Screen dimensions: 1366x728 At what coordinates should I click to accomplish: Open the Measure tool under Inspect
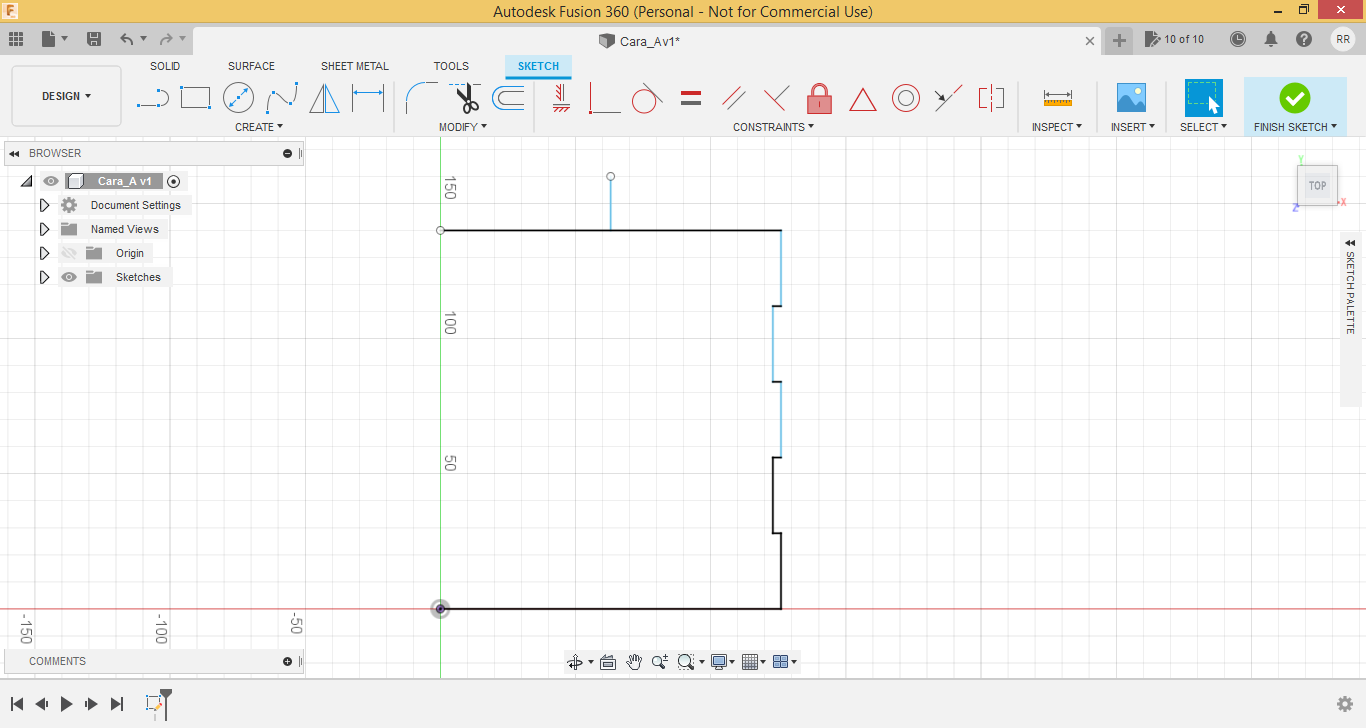coord(1056,98)
